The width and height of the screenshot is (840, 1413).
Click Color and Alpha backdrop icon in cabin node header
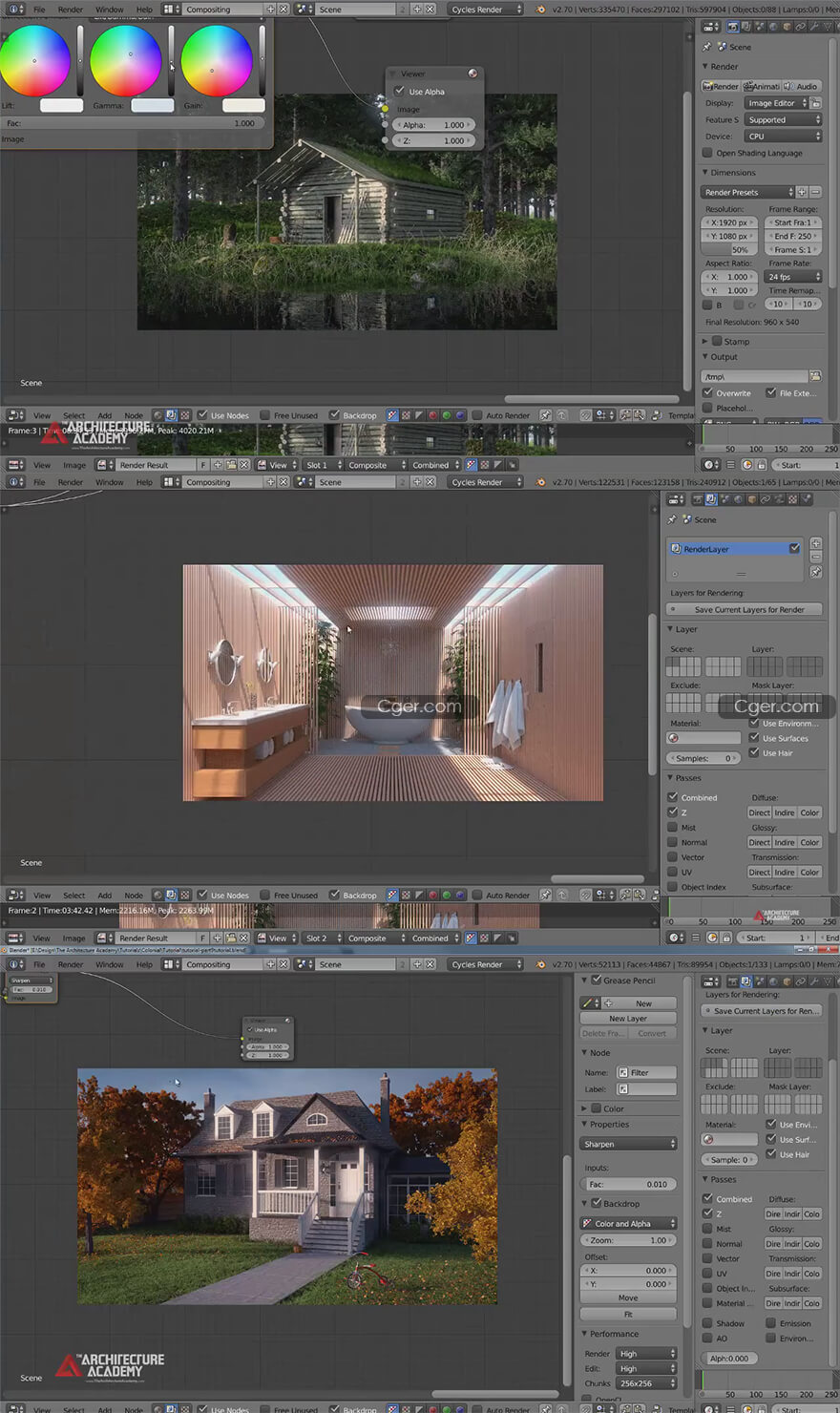click(x=392, y=415)
